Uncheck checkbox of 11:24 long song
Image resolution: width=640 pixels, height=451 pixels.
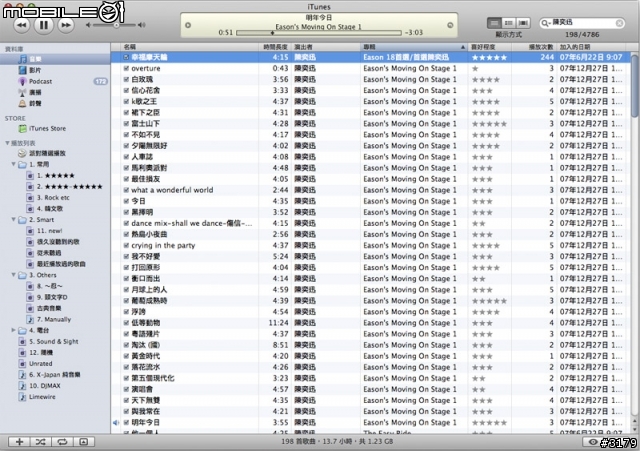[x=126, y=323]
